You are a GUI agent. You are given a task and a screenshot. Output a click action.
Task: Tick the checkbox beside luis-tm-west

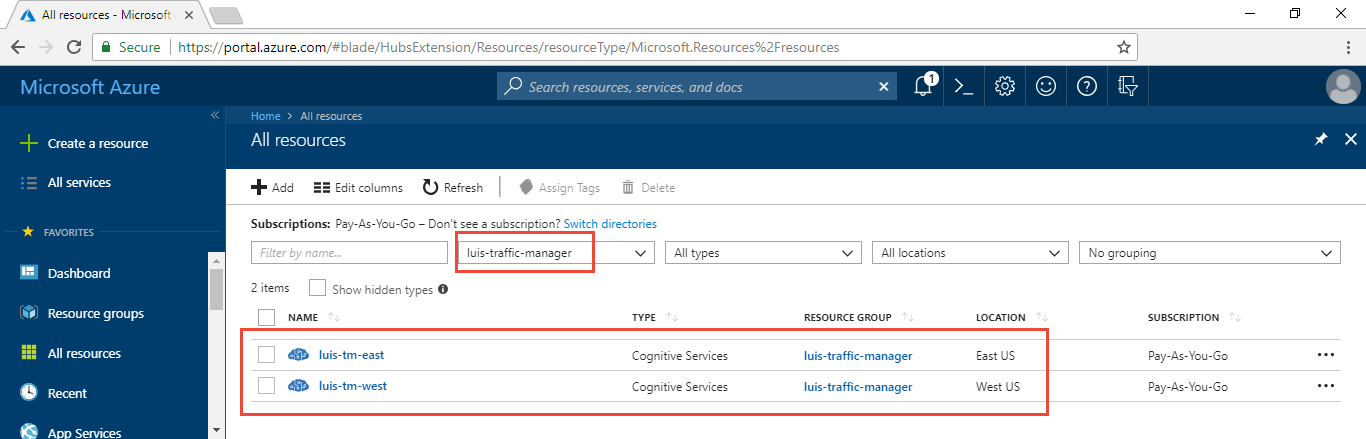(266, 386)
